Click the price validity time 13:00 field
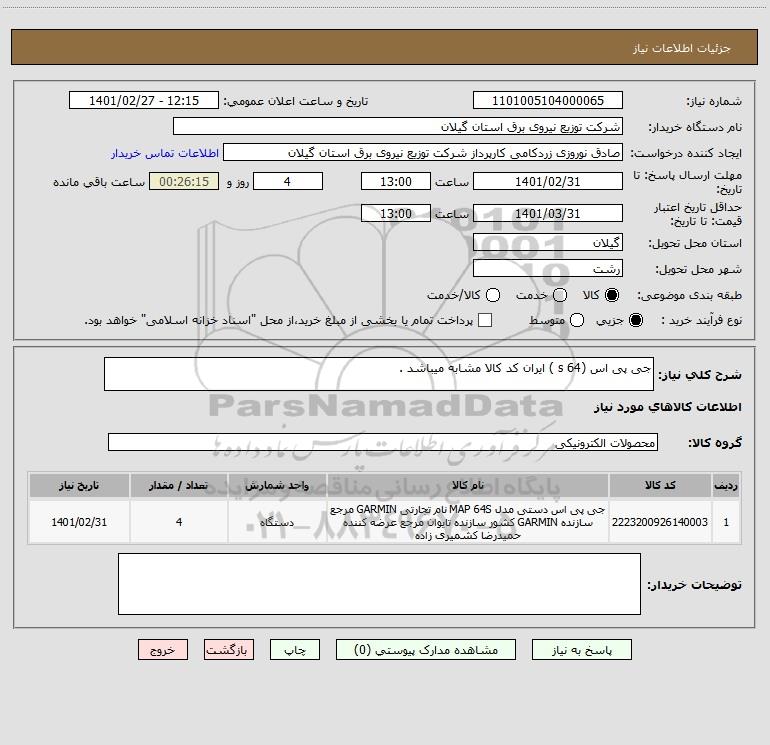Screen dimensions: 770x745 [396, 214]
